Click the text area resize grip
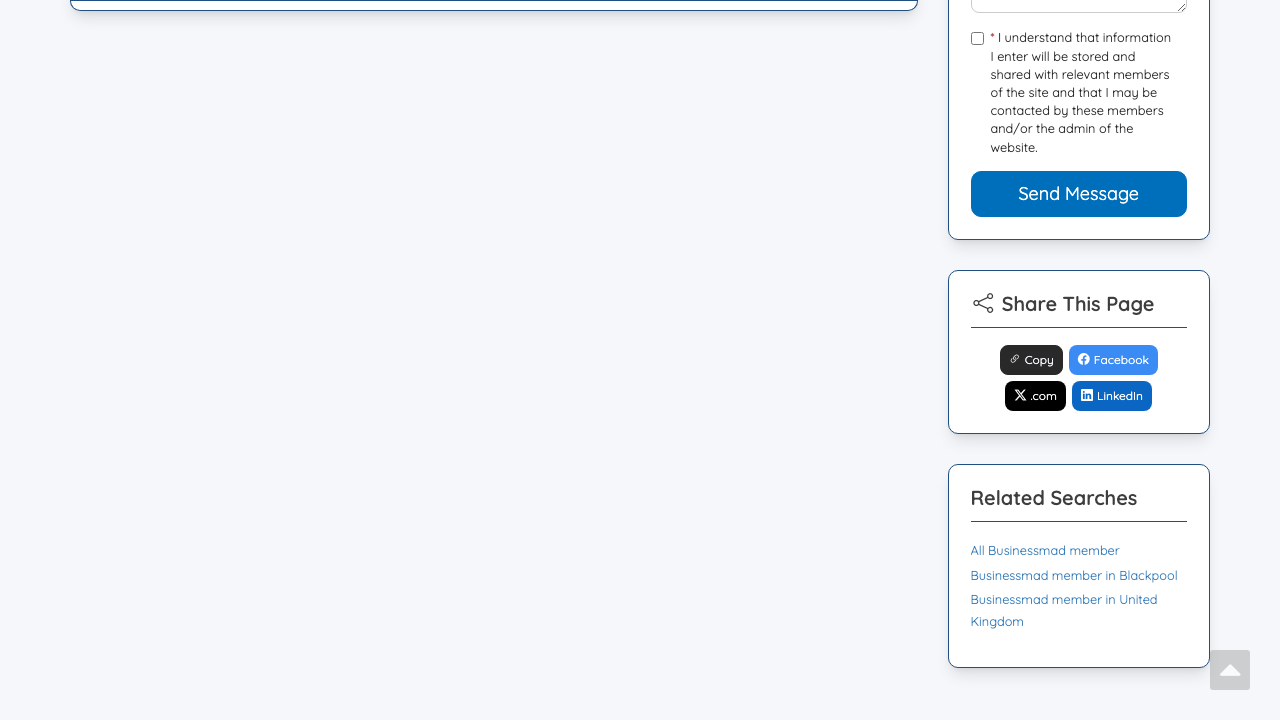The image size is (1280, 720). 1181,6
